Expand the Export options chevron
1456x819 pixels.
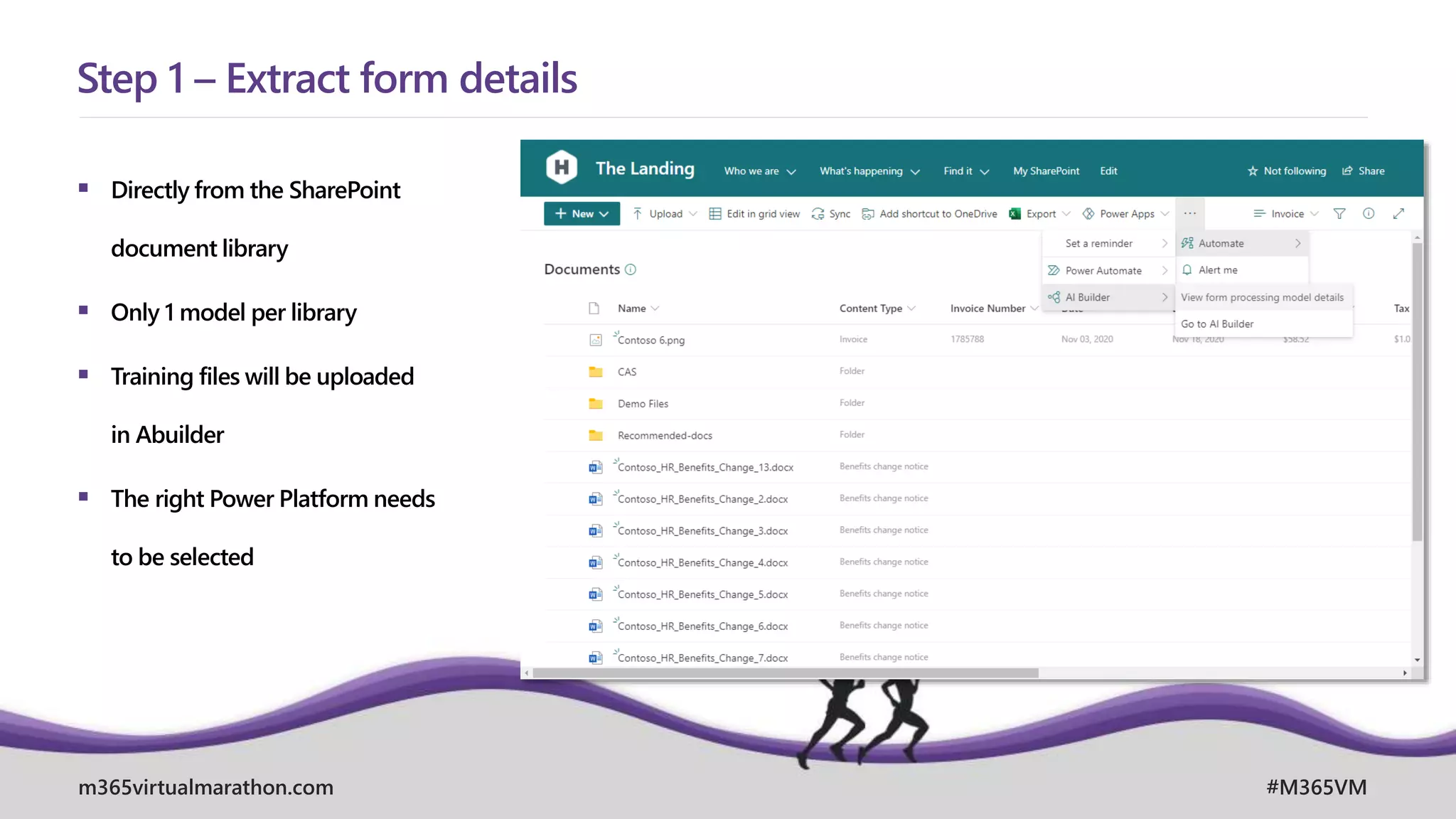coord(1066,214)
